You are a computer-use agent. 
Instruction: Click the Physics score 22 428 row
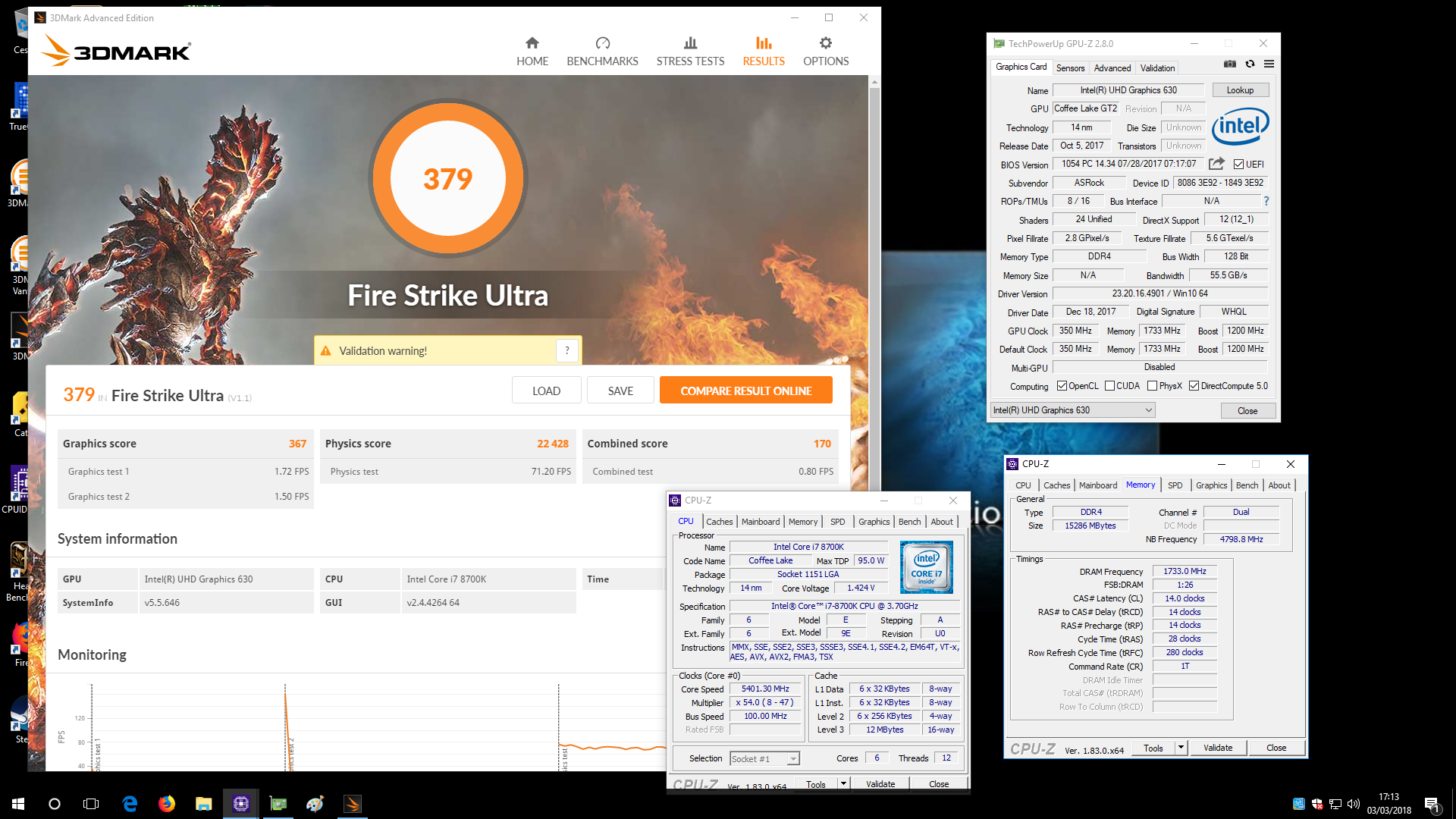(x=447, y=444)
